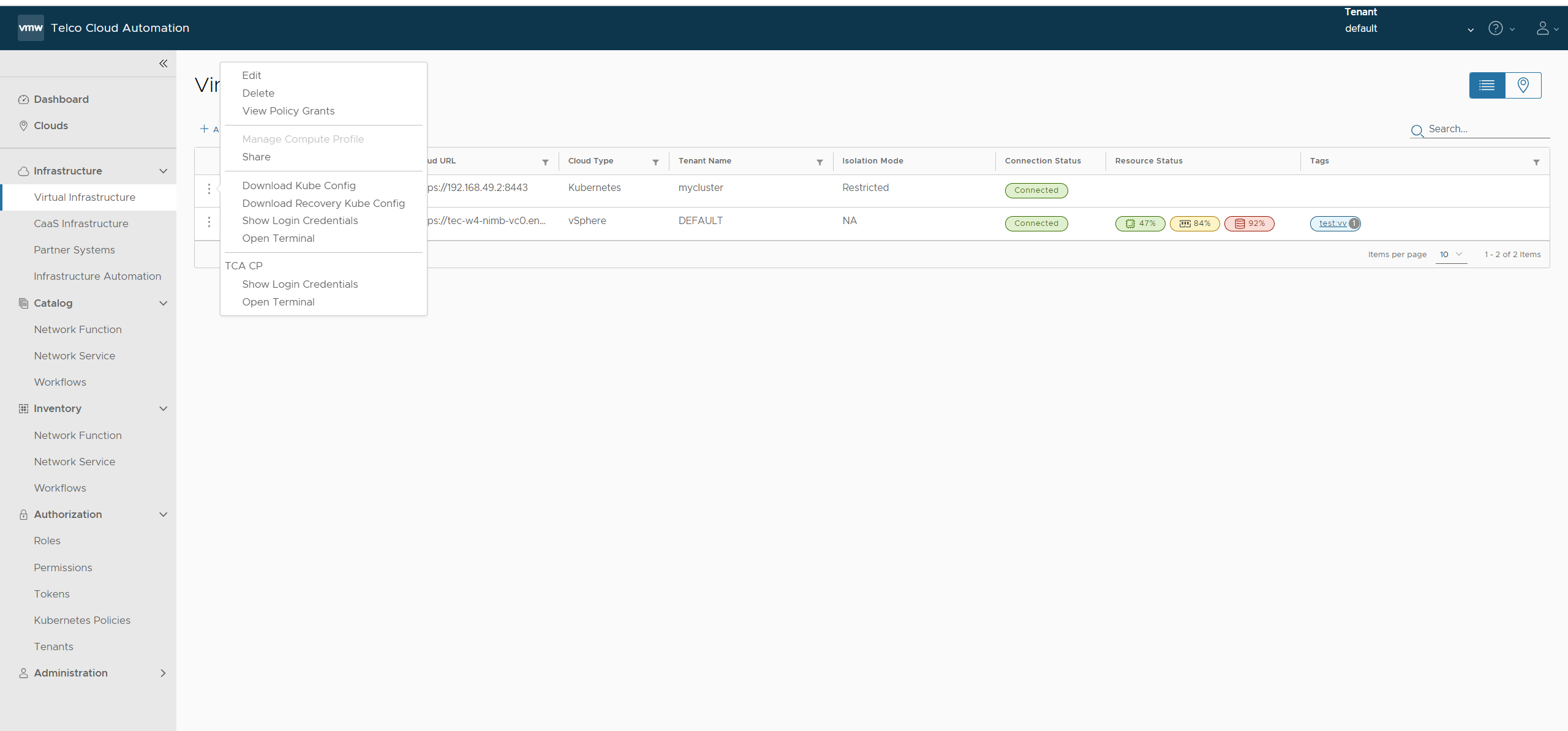1568x731 pixels.
Task: Collapse the Inventory section
Action: pyautogui.click(x=163, y=408)
